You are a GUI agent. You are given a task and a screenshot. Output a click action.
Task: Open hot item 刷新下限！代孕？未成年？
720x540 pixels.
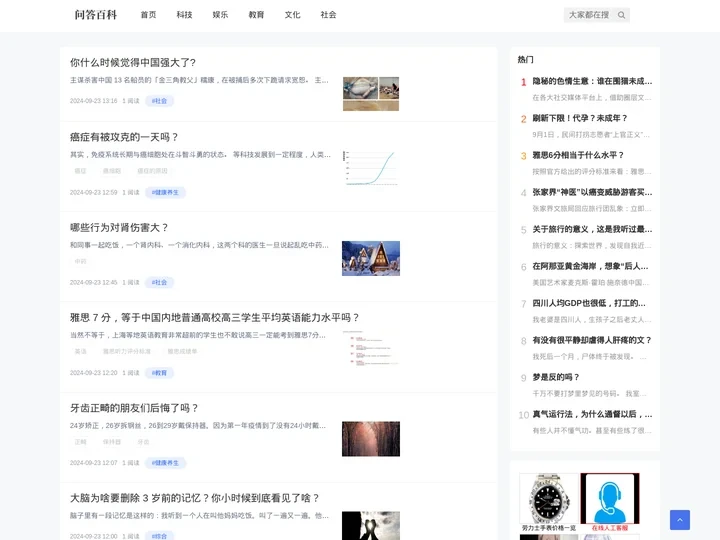coord(580,118)
